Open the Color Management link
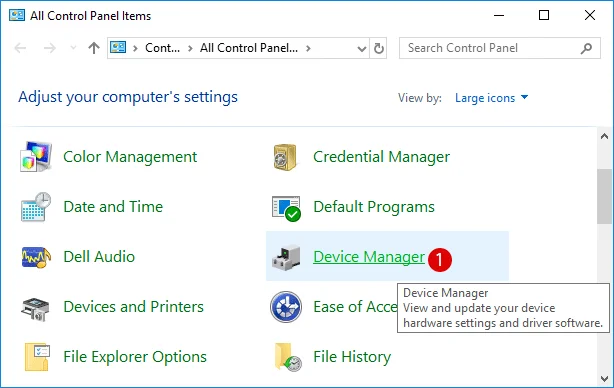The image size is (614, 388). click(130, 157)
